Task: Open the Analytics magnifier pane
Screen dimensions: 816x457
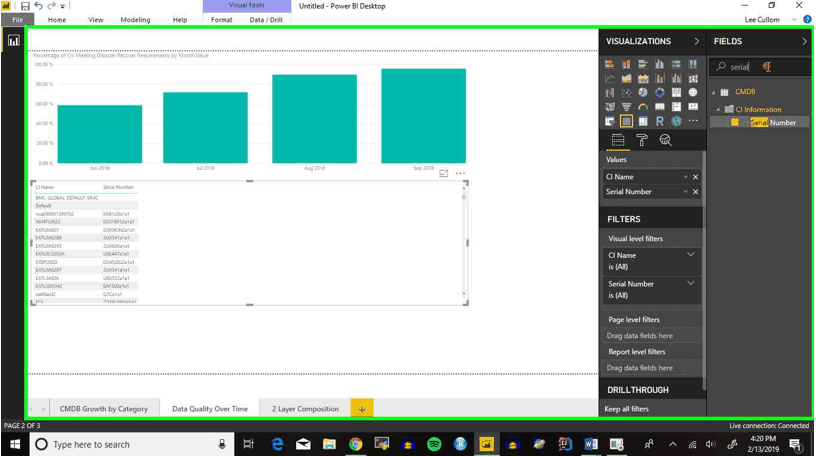Action: 665,140
